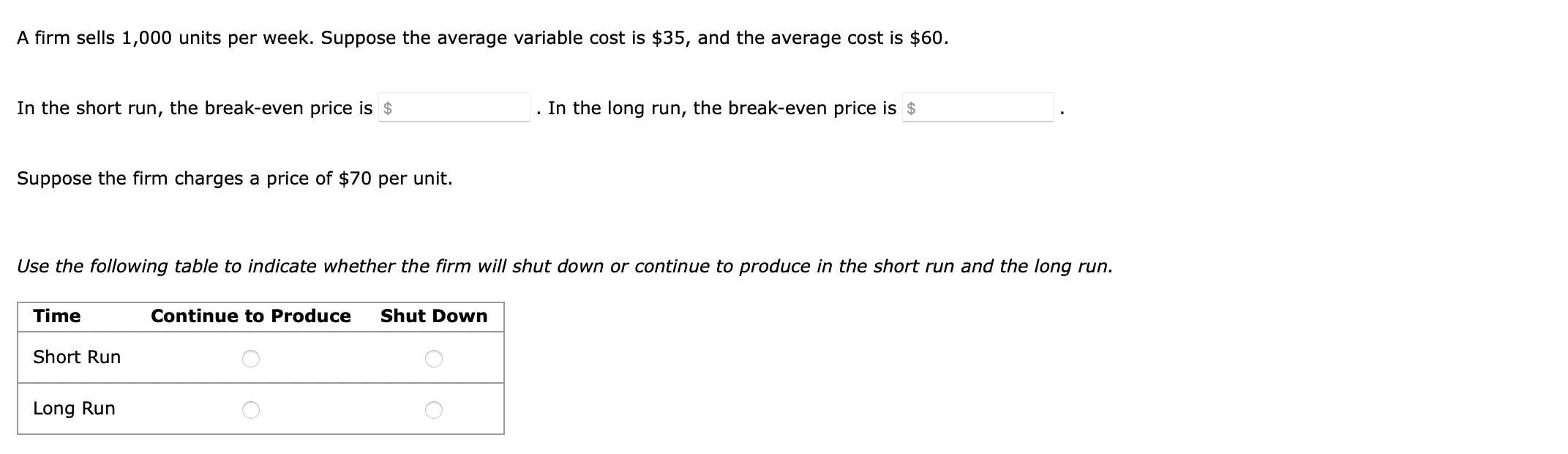The image size is (1568, 454).
Task: Choose the Short Run production radio option
Action: pos(252,358)
